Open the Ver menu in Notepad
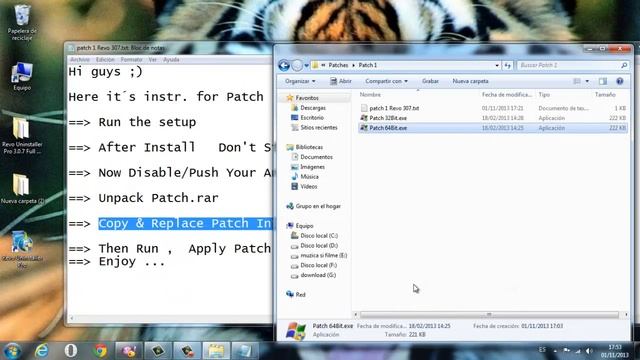The image size is (640, 360). point(153,60)
